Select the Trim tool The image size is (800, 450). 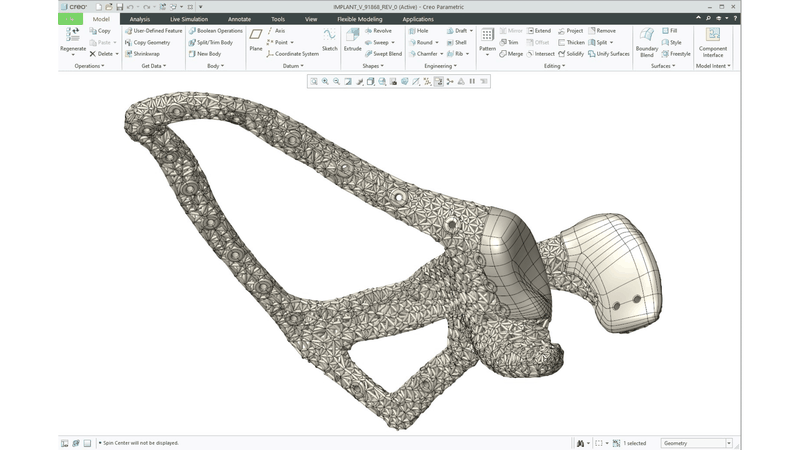[x=509, y=42]
